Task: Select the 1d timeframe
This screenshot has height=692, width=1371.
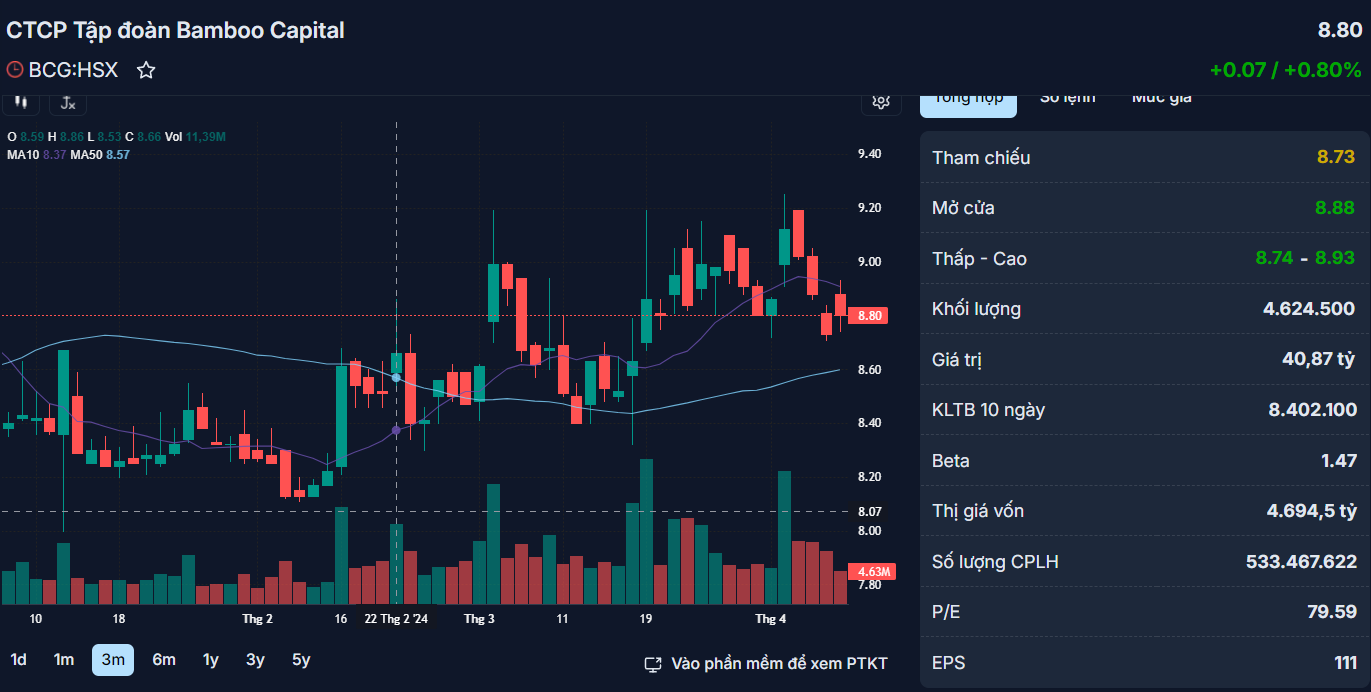Action: coord(18,660)
